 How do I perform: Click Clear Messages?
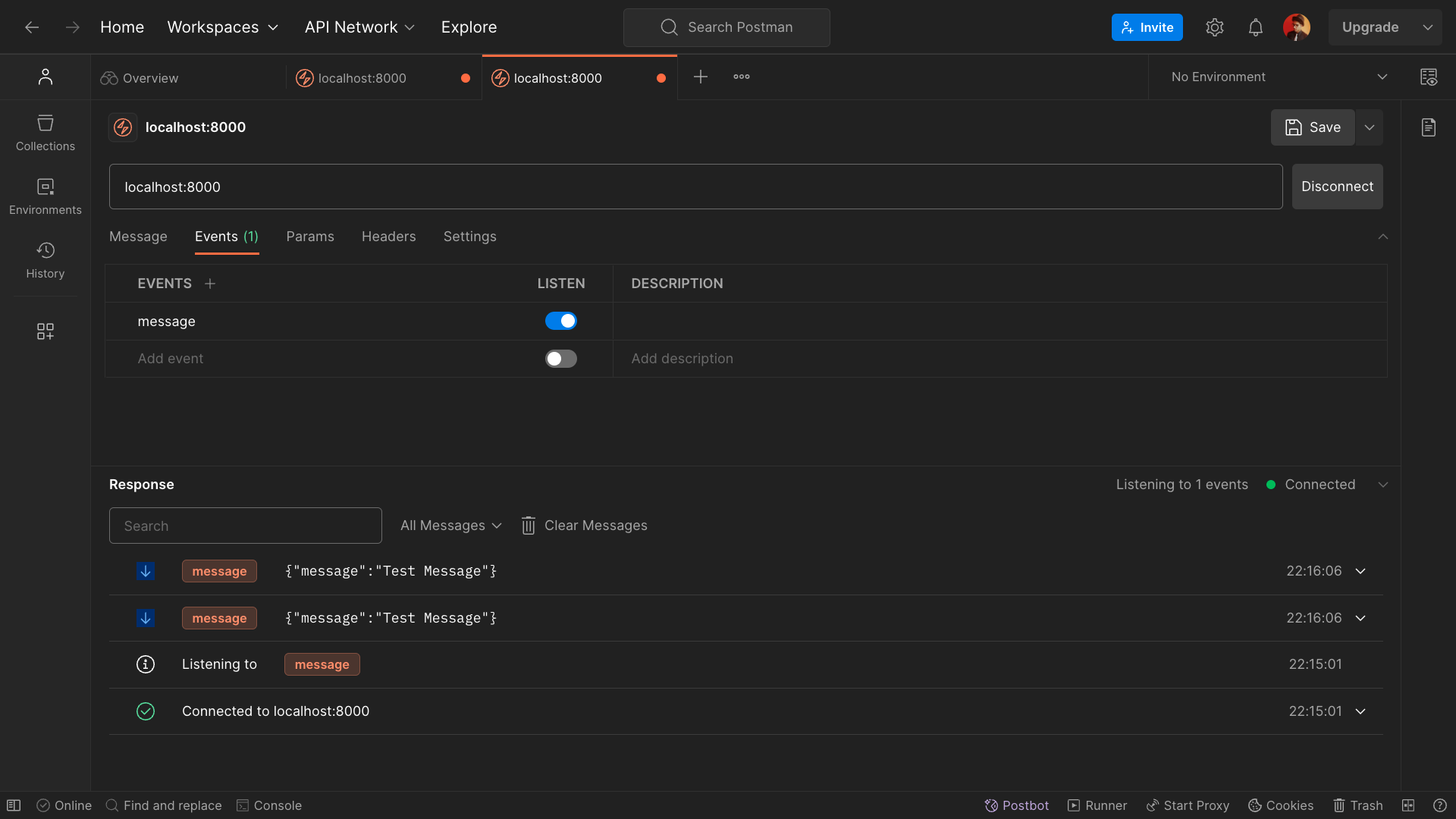pos(585,526)
